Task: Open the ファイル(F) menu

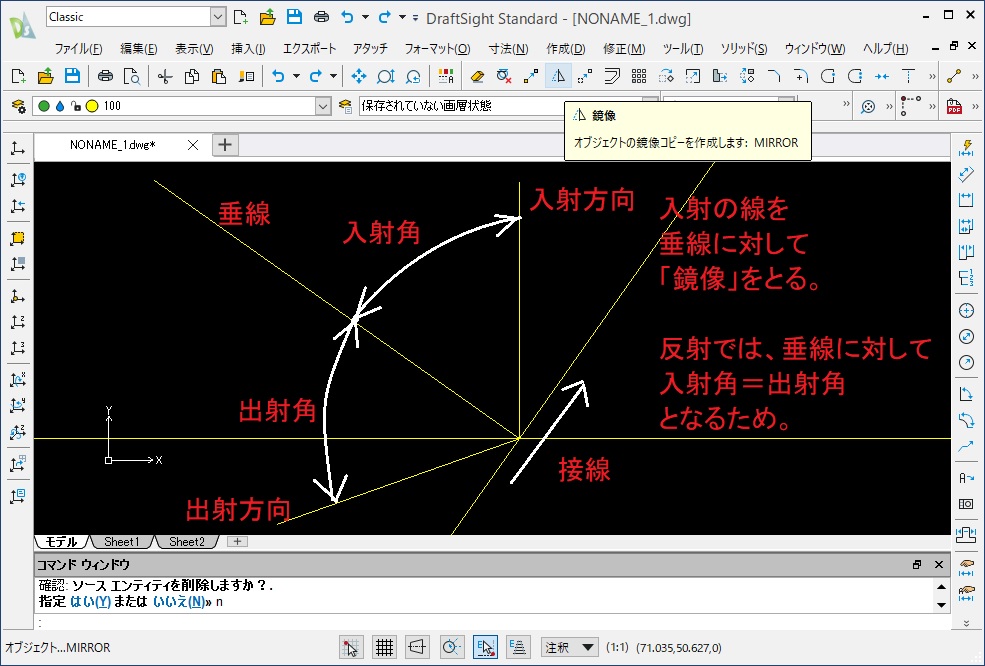Action: (79, 48)
